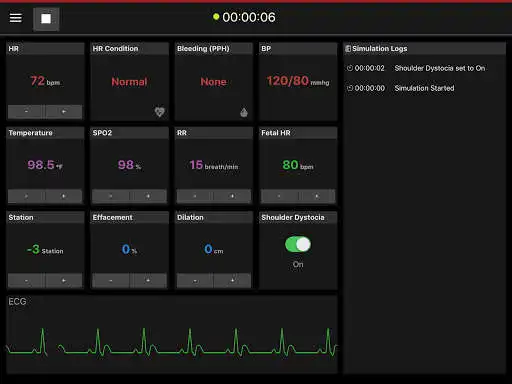Increase RR breath rate with plus
512x384 pixels.
coord(232,196)
